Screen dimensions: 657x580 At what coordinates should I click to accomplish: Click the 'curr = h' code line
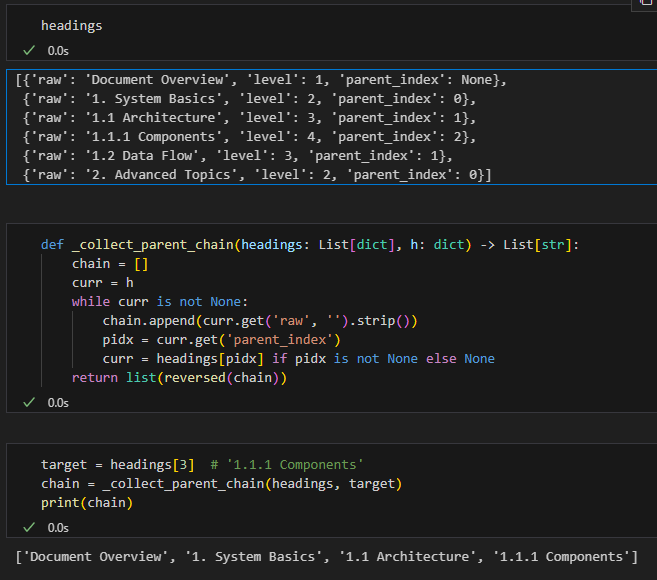pos(103,283)
